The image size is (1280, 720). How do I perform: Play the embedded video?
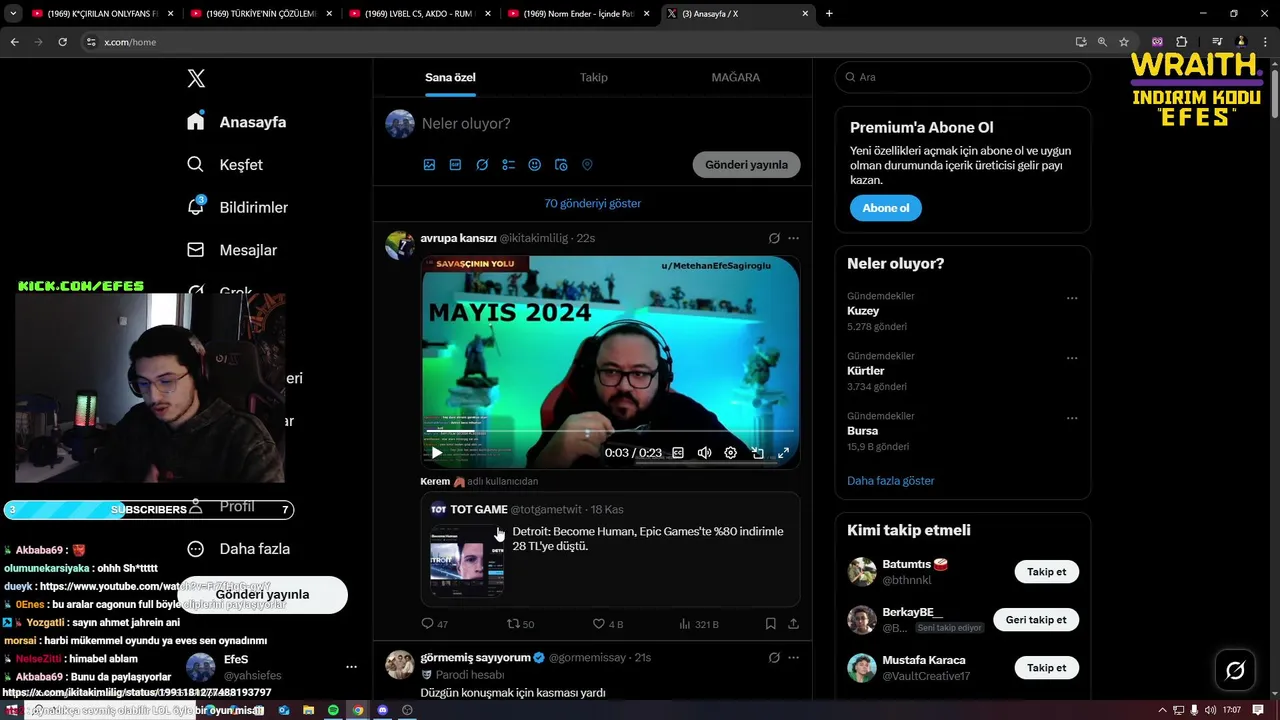[x=436, y=453]
